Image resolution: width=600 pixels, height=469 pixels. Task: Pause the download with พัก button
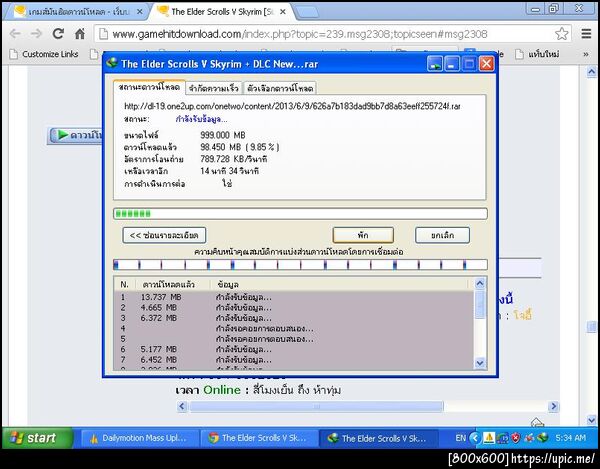point(363,235)
